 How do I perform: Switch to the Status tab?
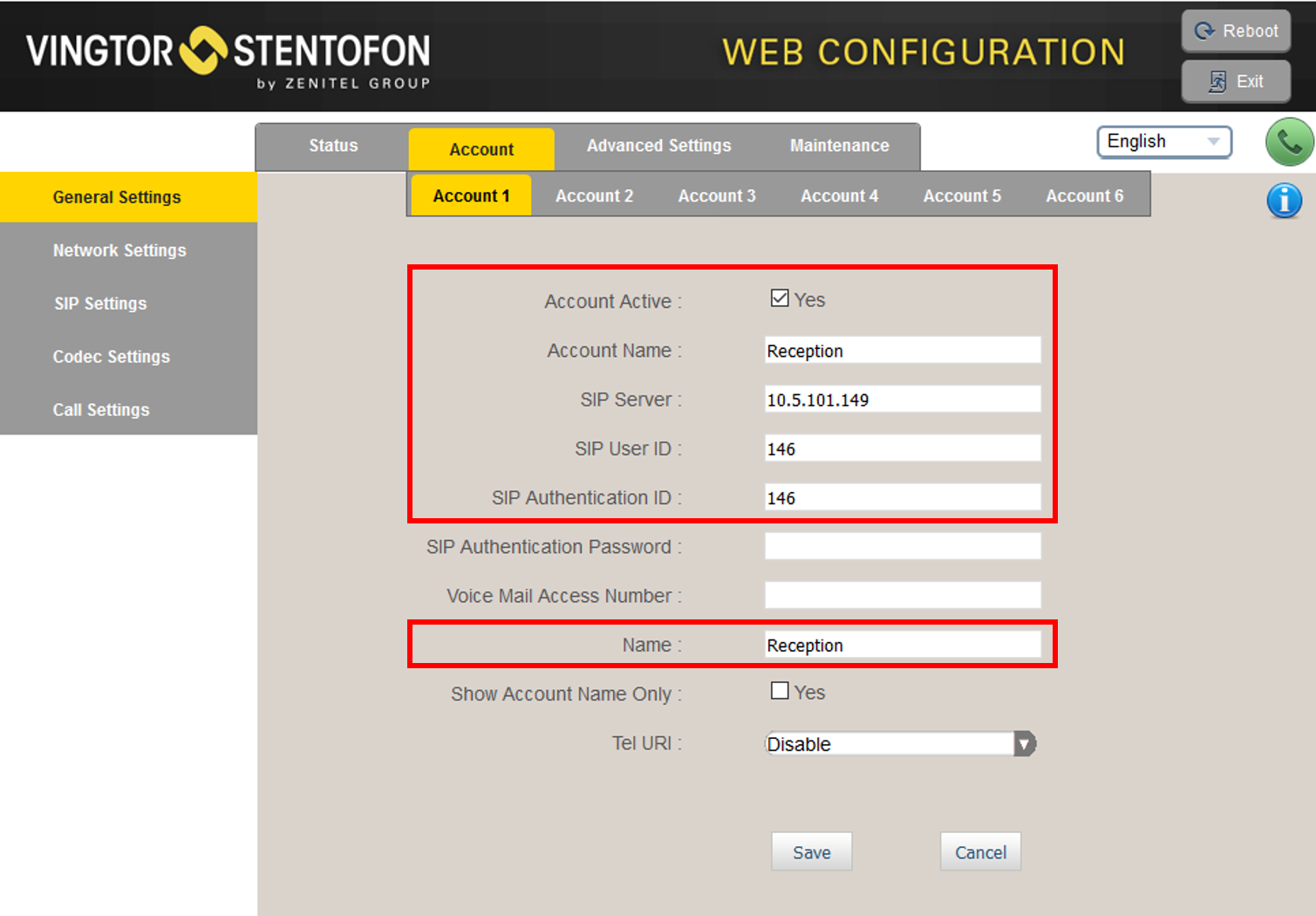point(333,146)
